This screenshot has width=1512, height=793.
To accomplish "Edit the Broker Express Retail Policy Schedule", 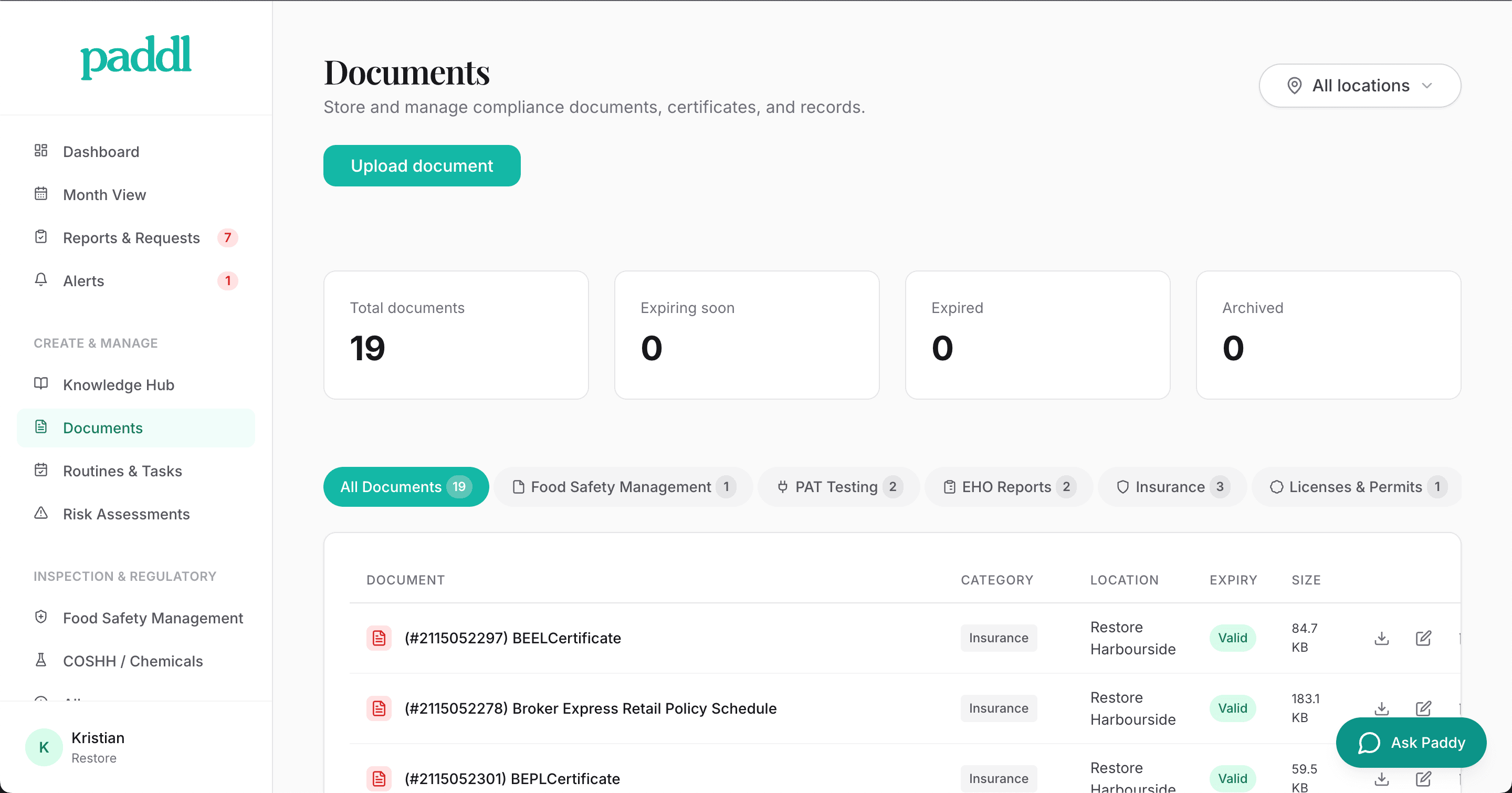I will tap(1424, 708).
